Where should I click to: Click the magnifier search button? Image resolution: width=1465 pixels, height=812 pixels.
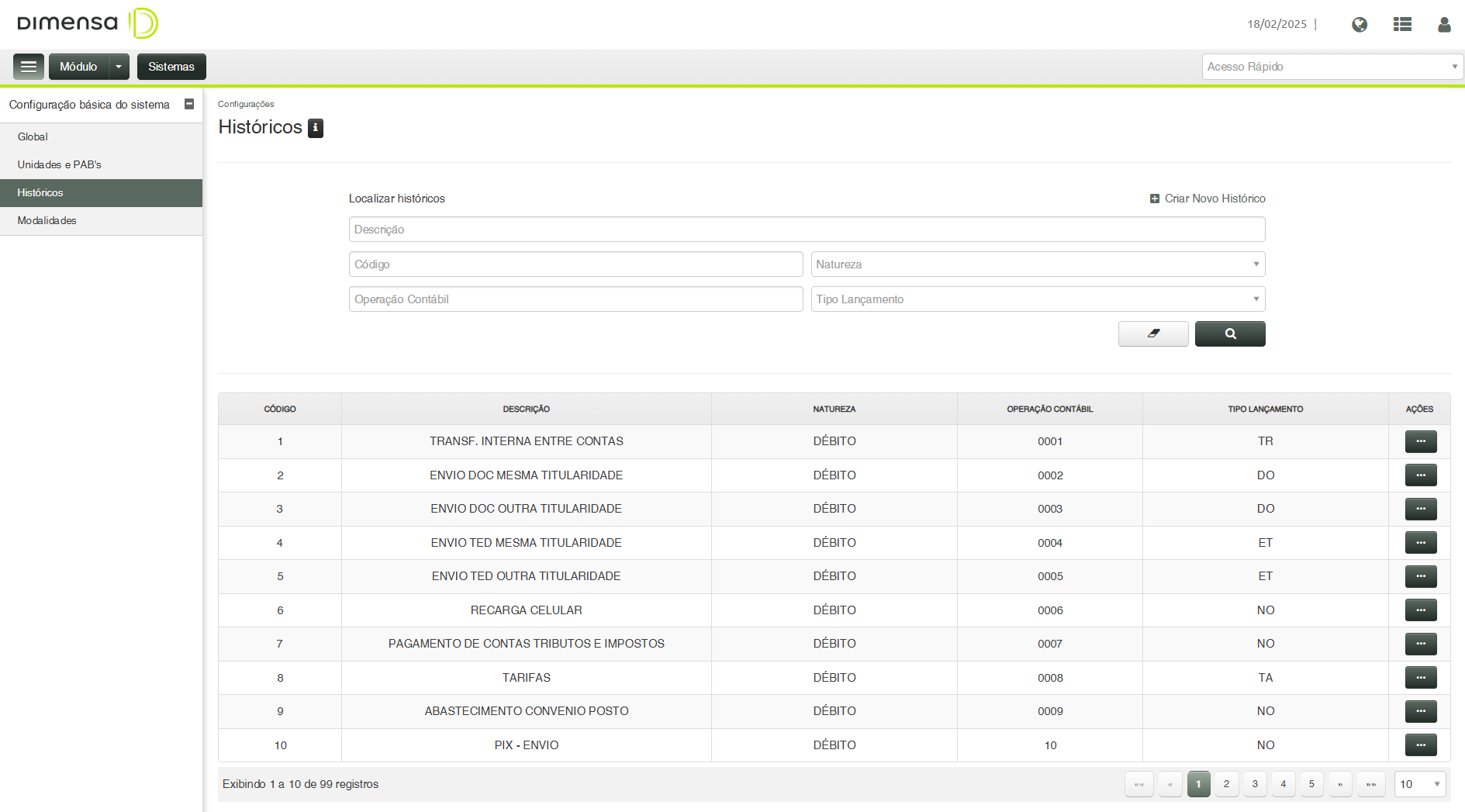click(1229, 333)
